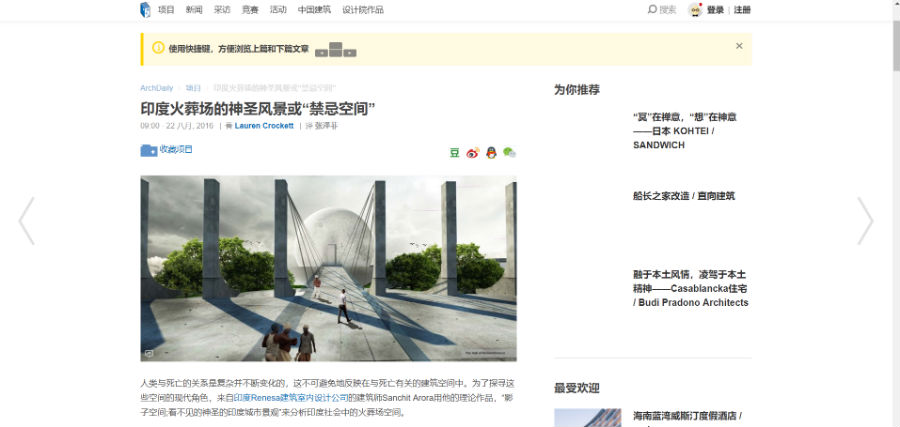Dismiss the yellow shortcut tip banner
The height and width of the screenshot is (427, 900).
739,46
